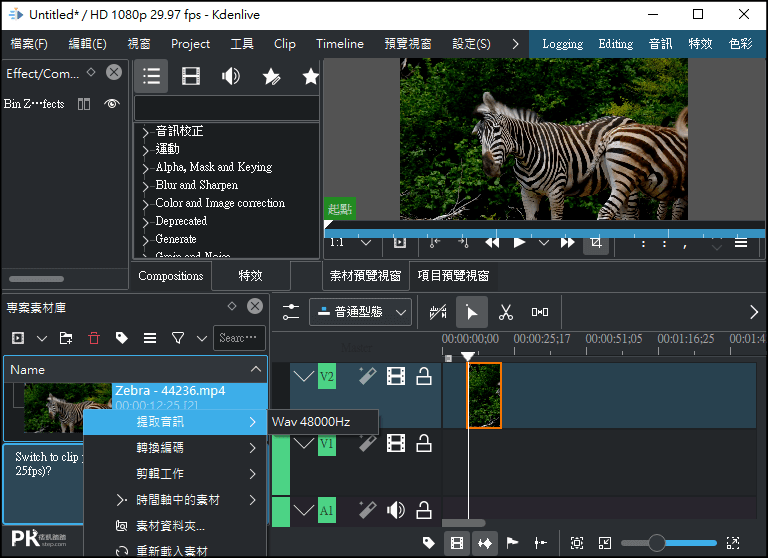Expand Alpha, Mask and Keying category
768x558 pixels.
[145, 168]
